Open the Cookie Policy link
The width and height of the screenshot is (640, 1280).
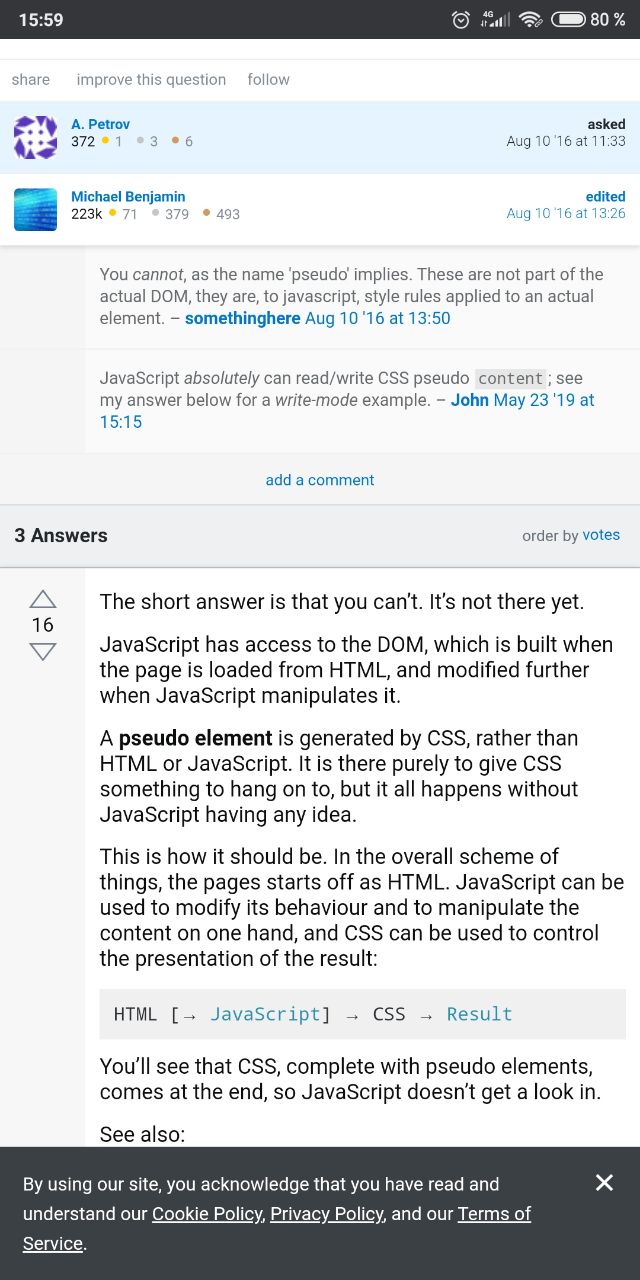tap(207, 1214)
